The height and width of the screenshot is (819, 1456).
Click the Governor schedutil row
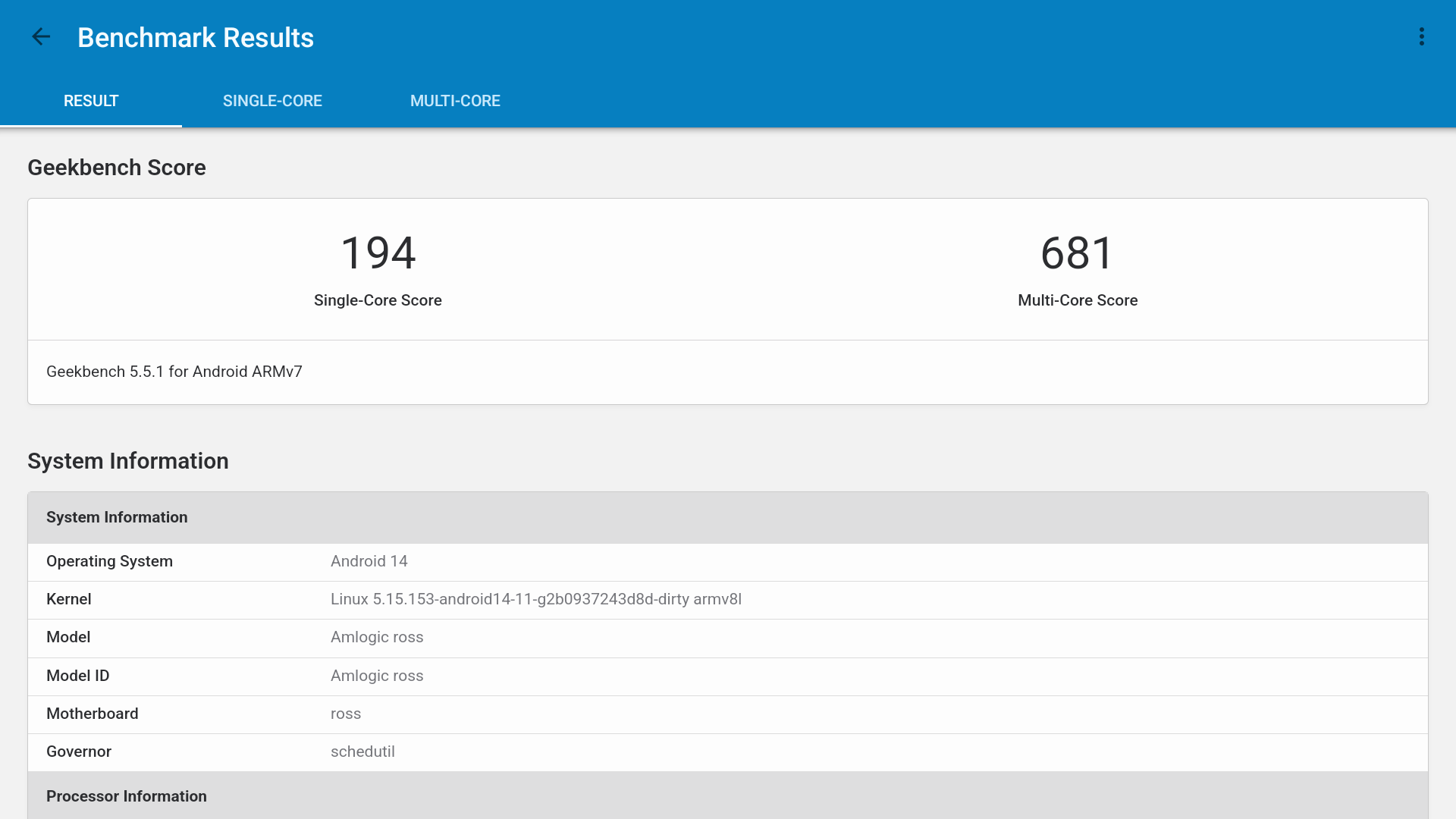(x=362, y=752)
